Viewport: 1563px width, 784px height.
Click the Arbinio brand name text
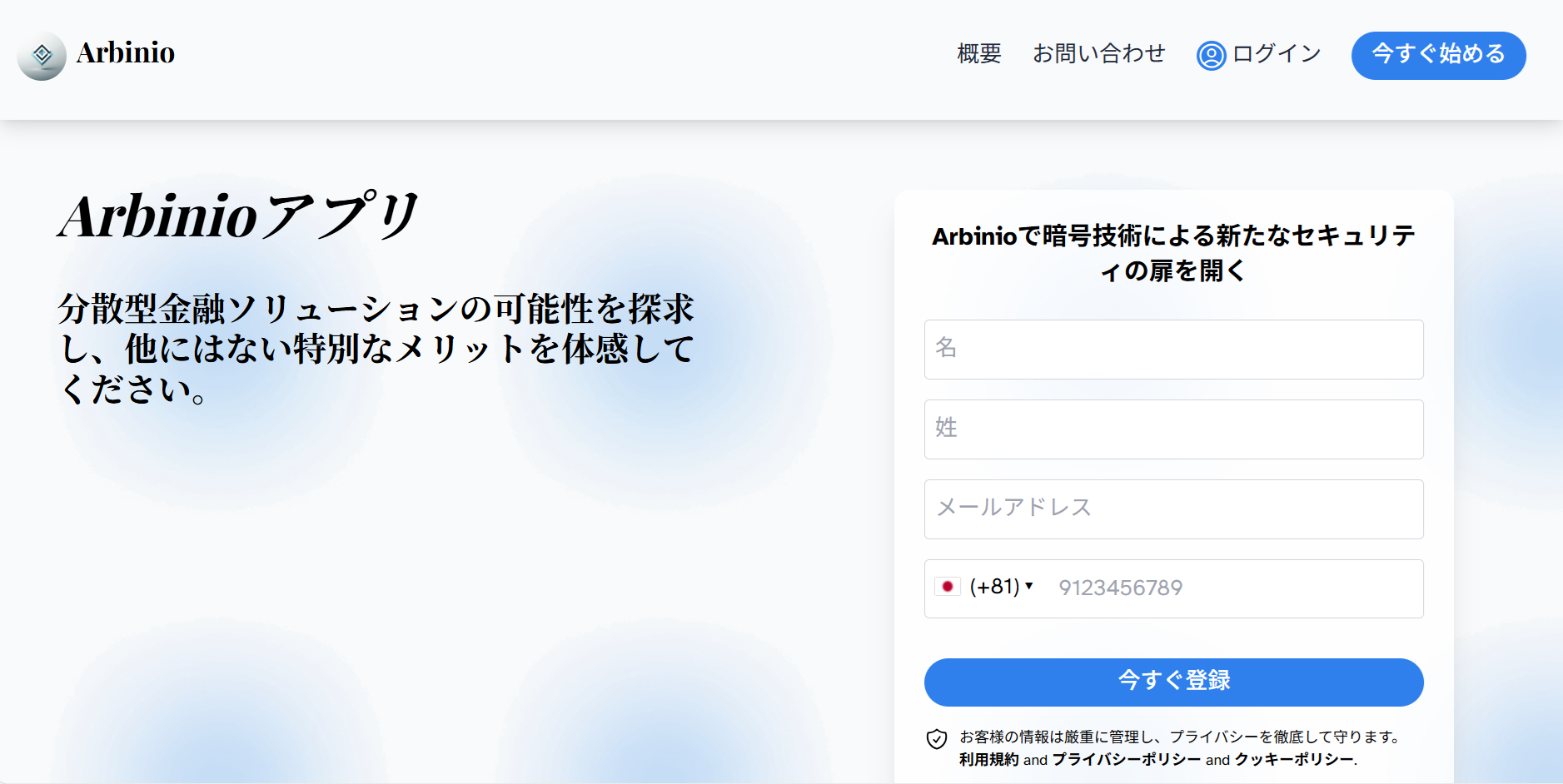125,53
